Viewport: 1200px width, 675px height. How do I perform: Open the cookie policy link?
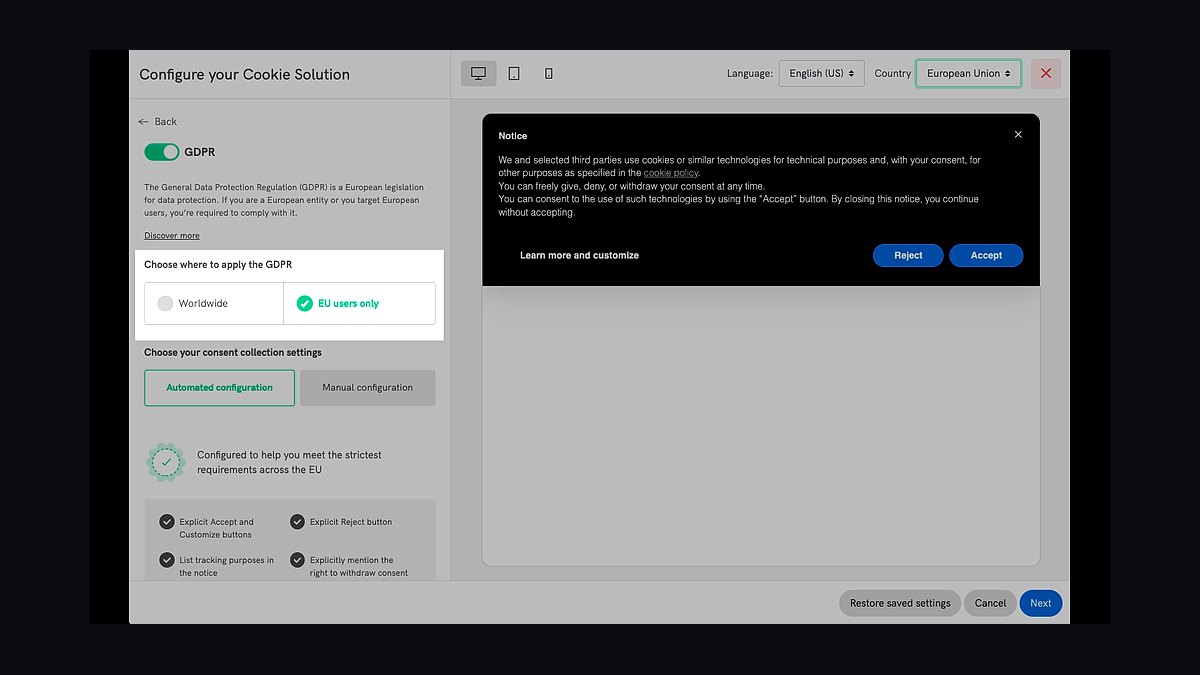pos(671,173)
